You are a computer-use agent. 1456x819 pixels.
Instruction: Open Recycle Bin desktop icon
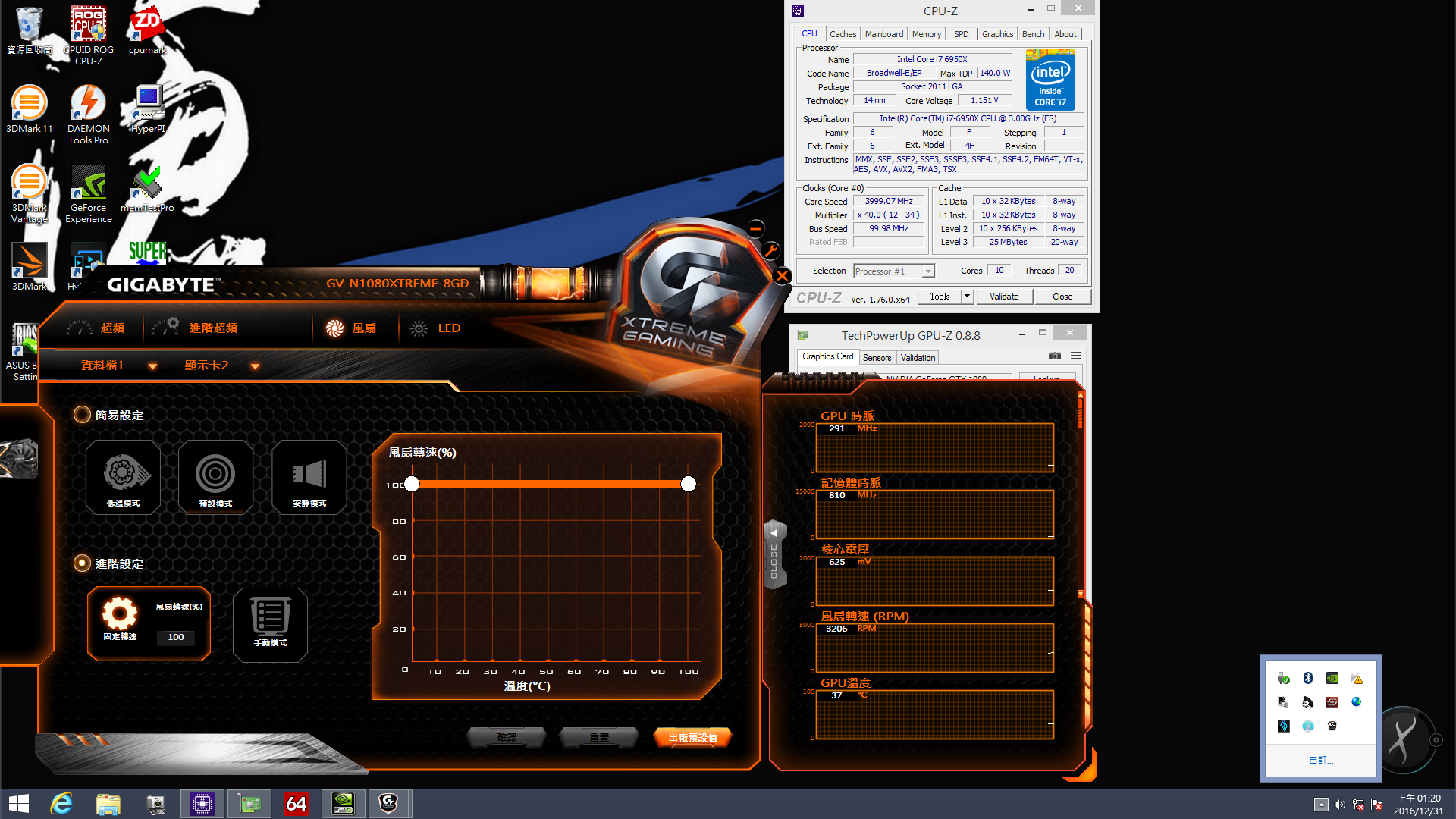point(29,30)
